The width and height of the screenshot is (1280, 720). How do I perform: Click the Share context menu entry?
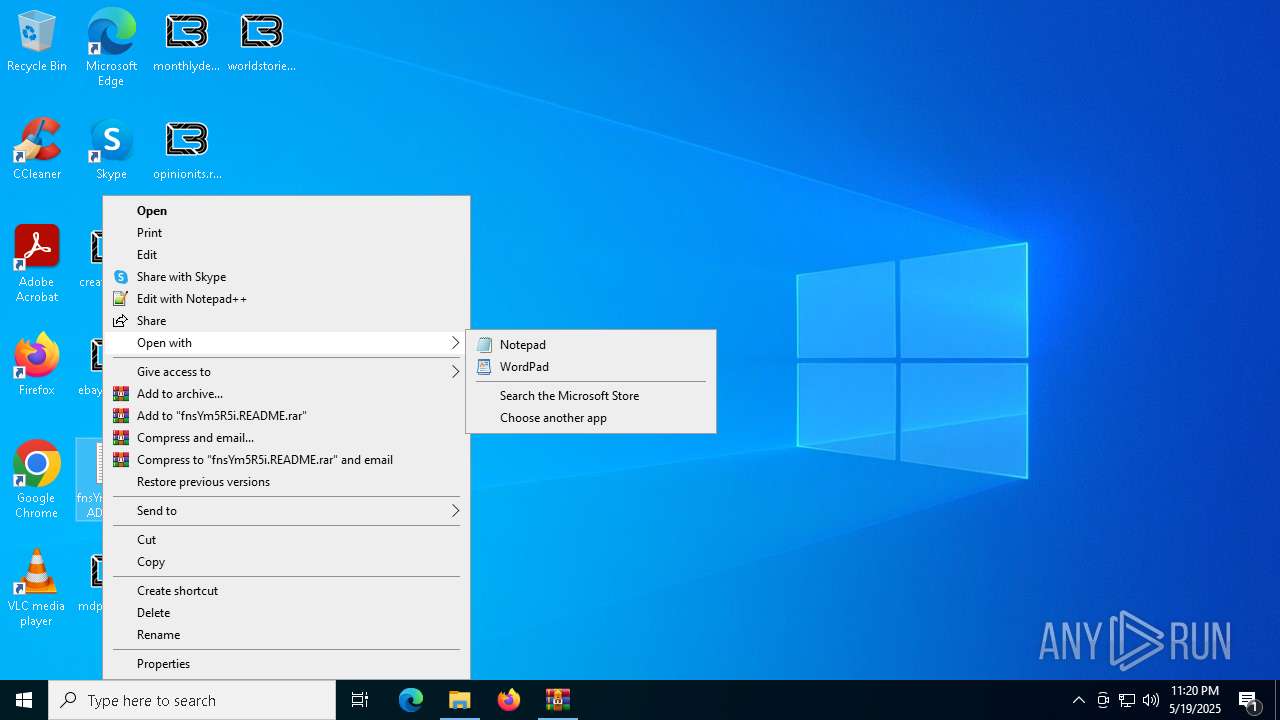[286, 321]
